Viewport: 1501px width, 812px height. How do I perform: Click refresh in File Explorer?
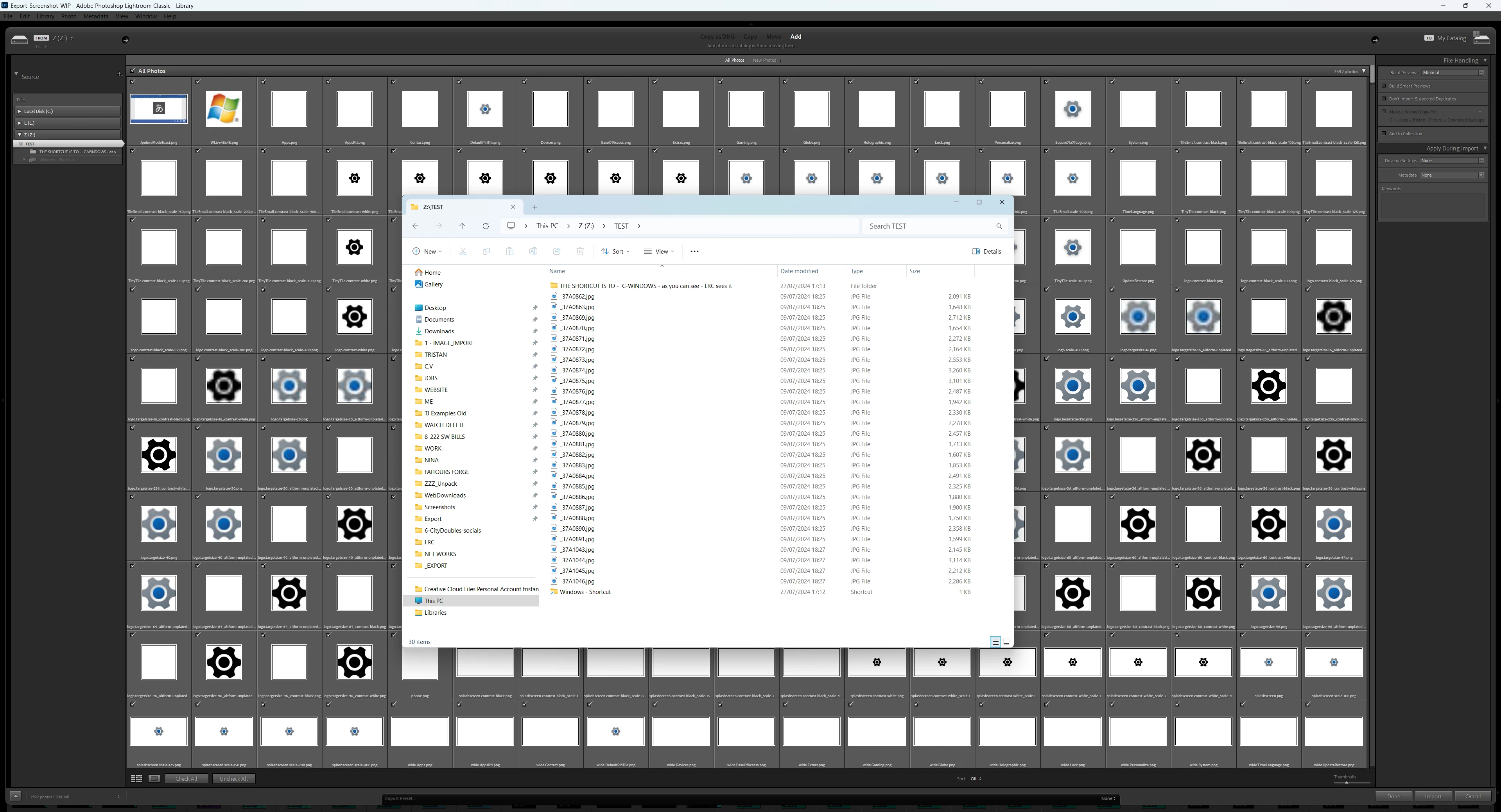485,226
